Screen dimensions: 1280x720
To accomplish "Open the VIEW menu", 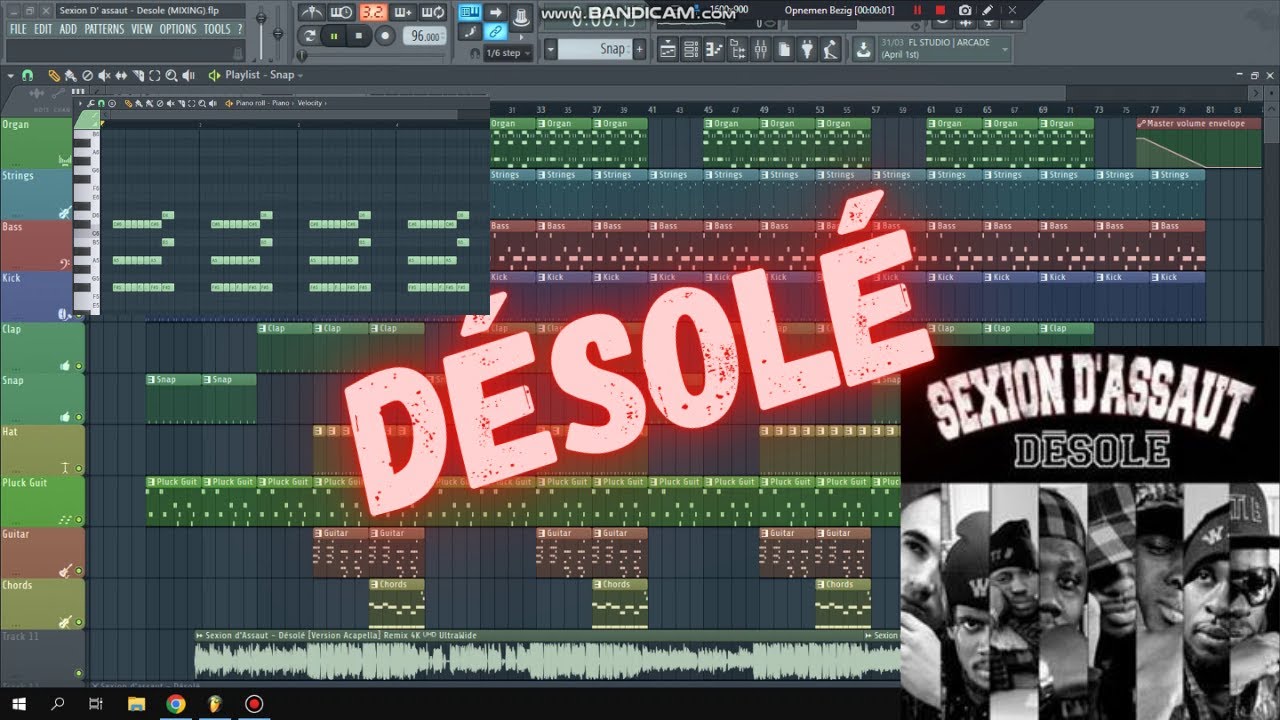I will click(x=142, y=29).
